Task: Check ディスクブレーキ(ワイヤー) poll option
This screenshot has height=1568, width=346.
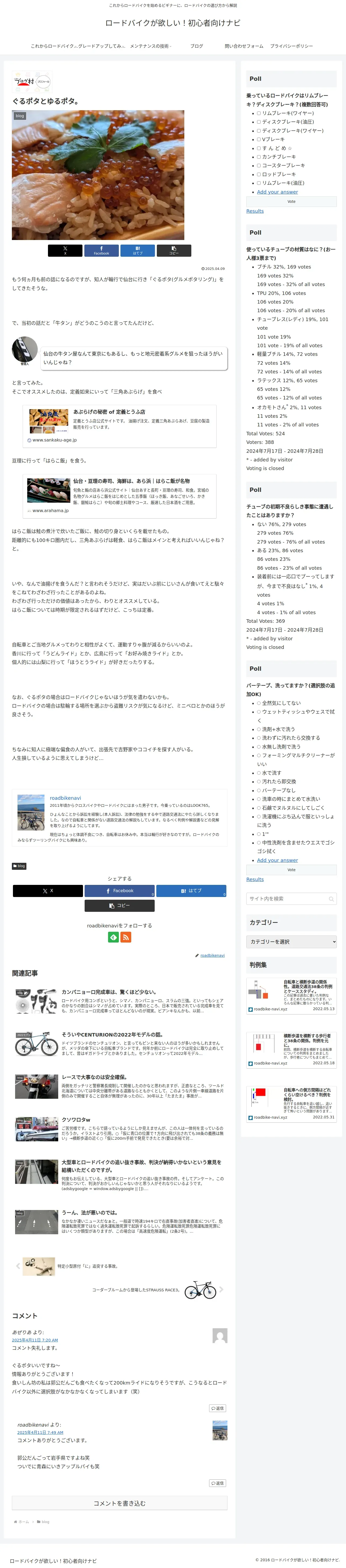Action: point(259,130)
